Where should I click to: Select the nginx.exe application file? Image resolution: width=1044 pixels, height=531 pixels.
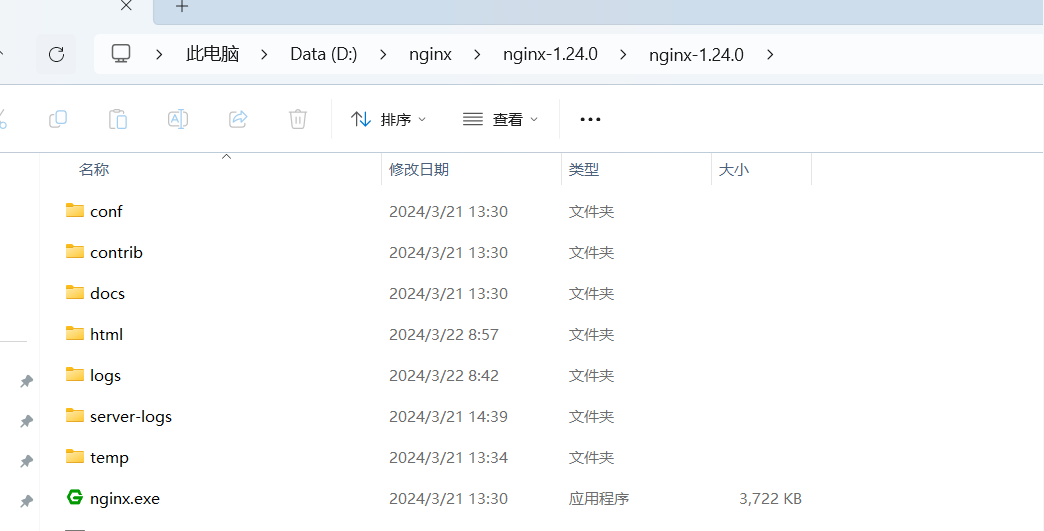pos(124,498)
